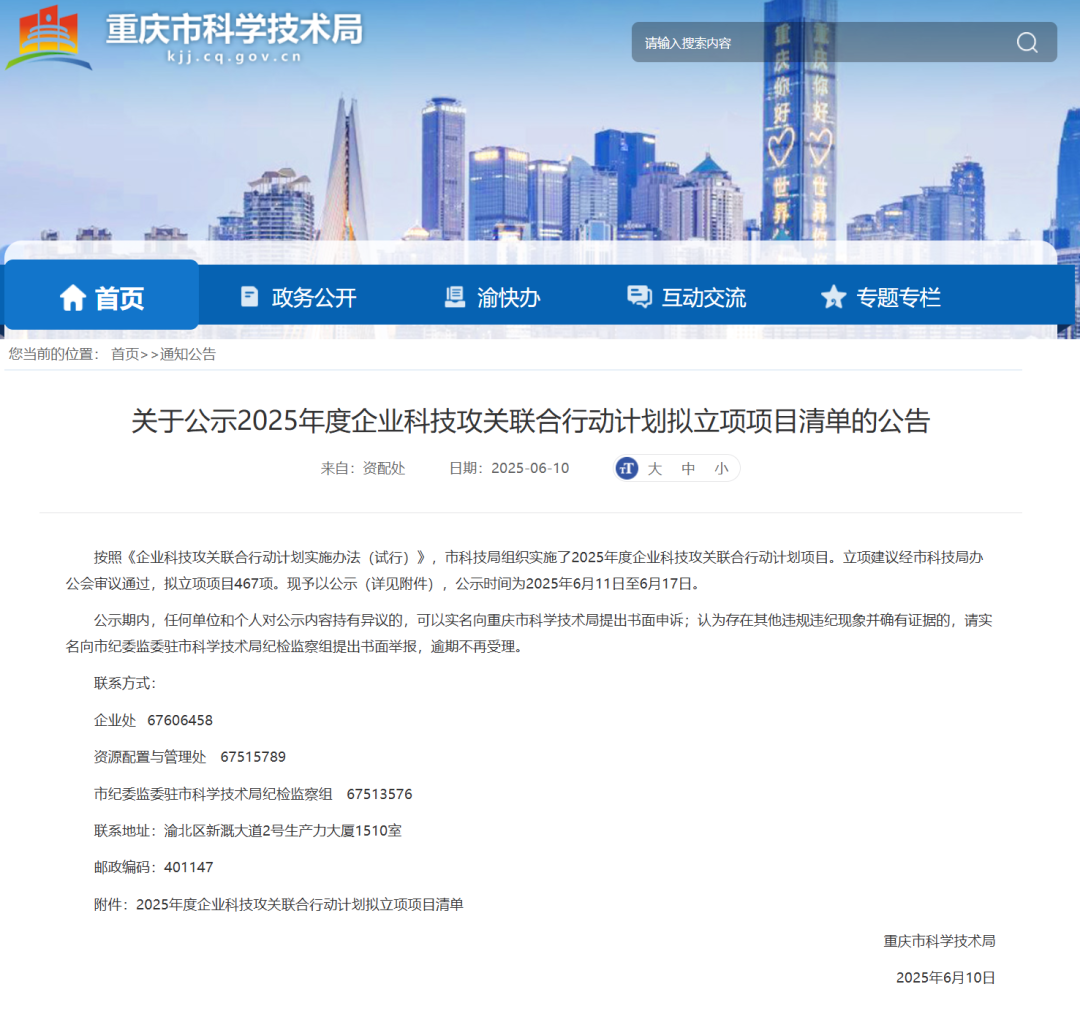Open the 通知公告 breadcrumb link
1080x1033 pixels.
pos(188,354)
